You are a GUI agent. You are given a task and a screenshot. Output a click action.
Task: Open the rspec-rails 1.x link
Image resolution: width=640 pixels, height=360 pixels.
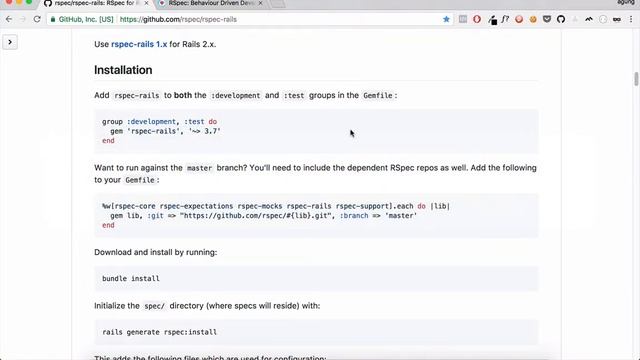[x=139, y=44]
